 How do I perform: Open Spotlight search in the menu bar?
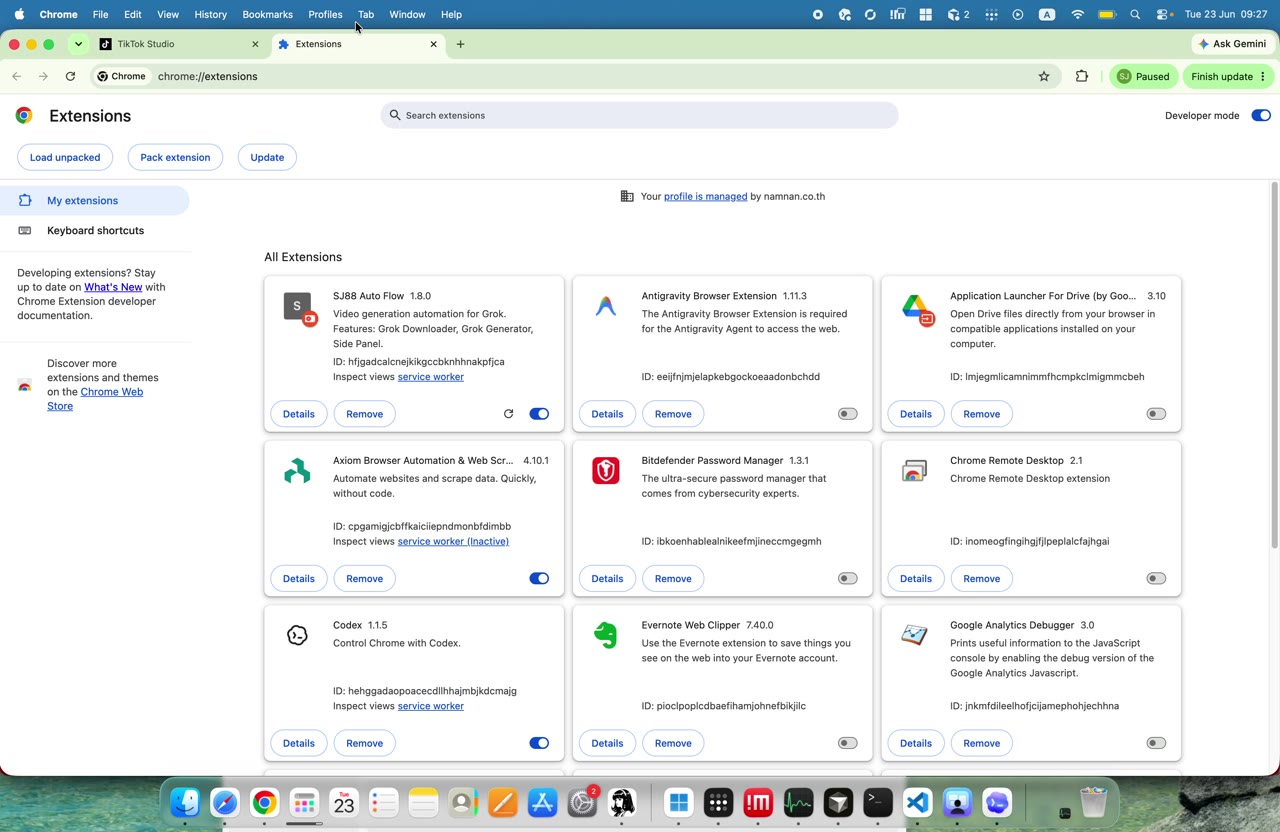coord(1135,14)
